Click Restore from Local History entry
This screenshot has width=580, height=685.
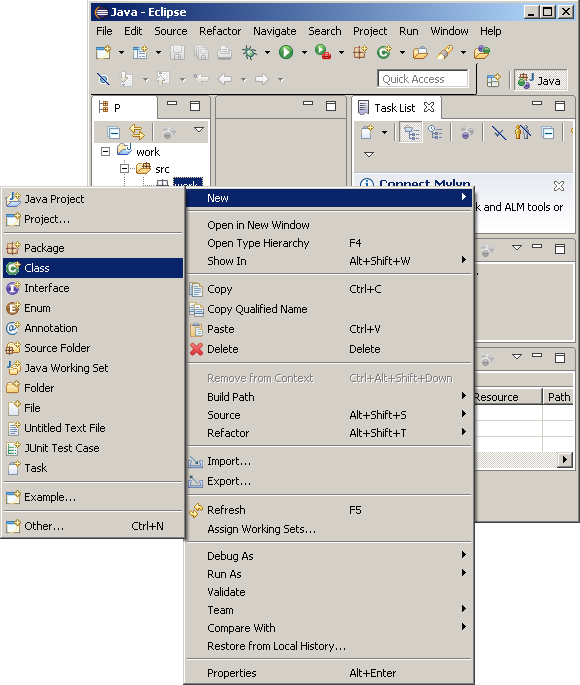tap(329, 646)
